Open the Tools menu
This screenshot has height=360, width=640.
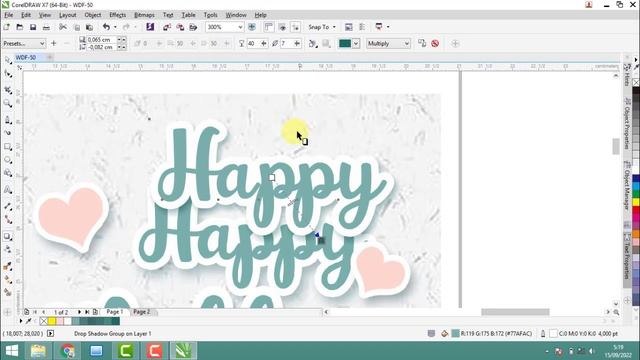(210, 15)
